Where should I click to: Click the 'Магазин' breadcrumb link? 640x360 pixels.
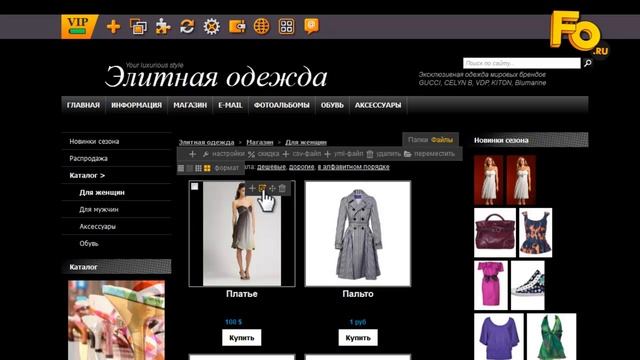click(260, 142)
